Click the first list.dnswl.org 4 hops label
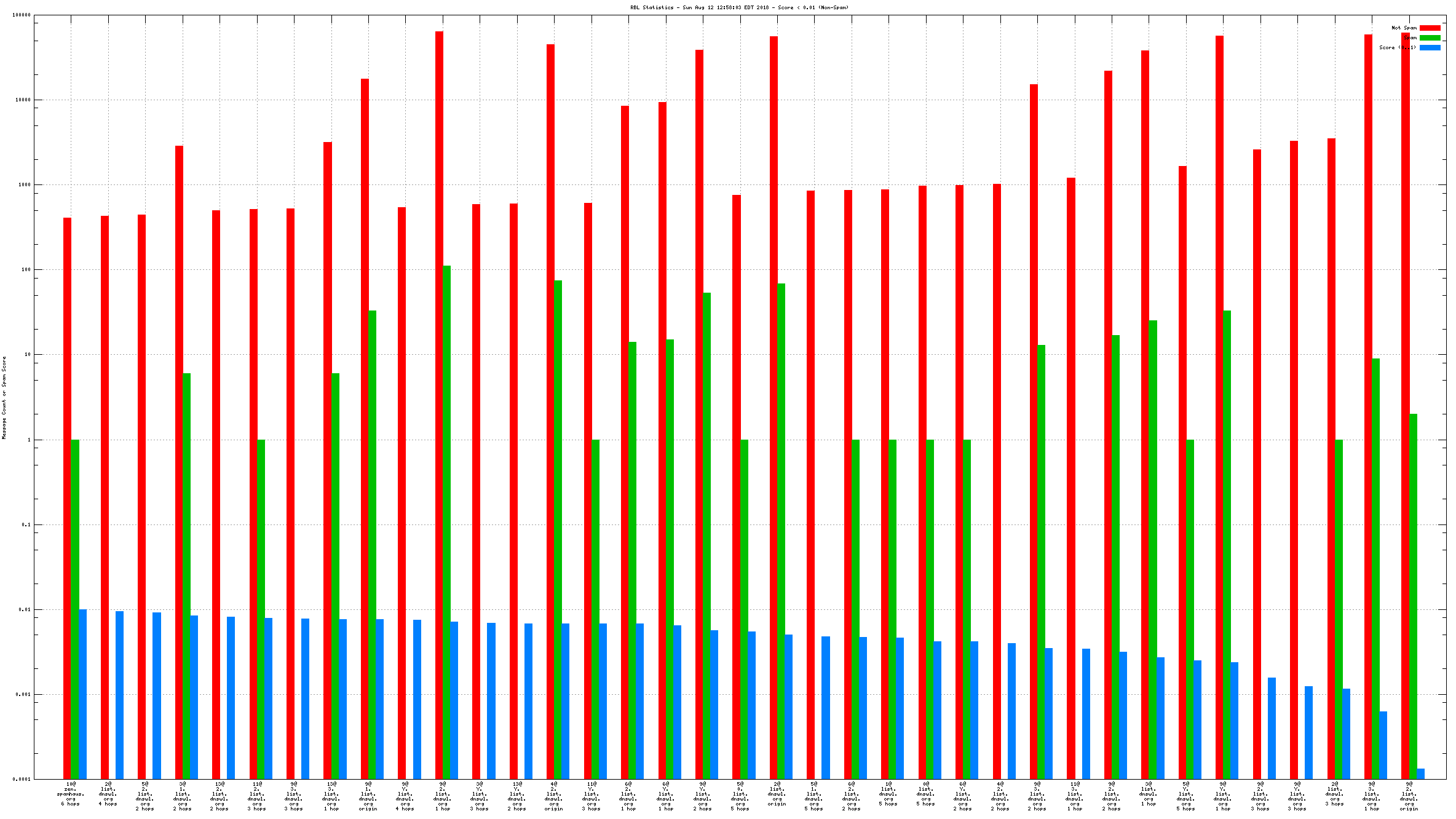 click(108, 794)
